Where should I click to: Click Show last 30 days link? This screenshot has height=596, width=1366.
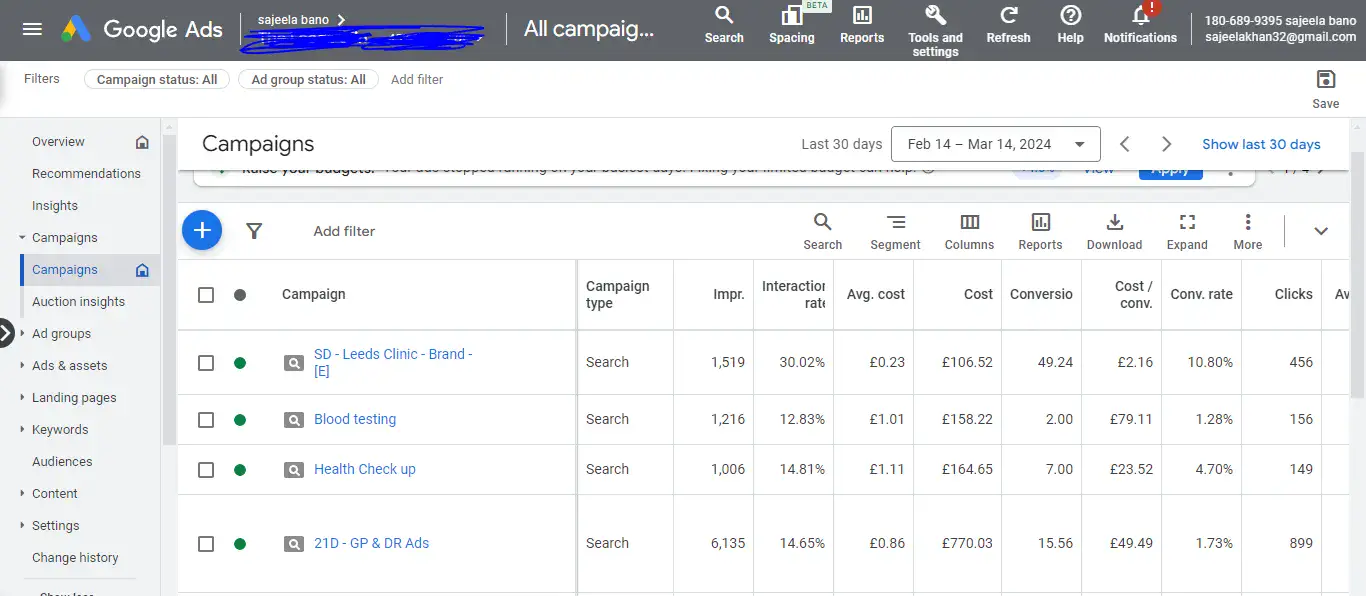click(x=1261, y=144)
